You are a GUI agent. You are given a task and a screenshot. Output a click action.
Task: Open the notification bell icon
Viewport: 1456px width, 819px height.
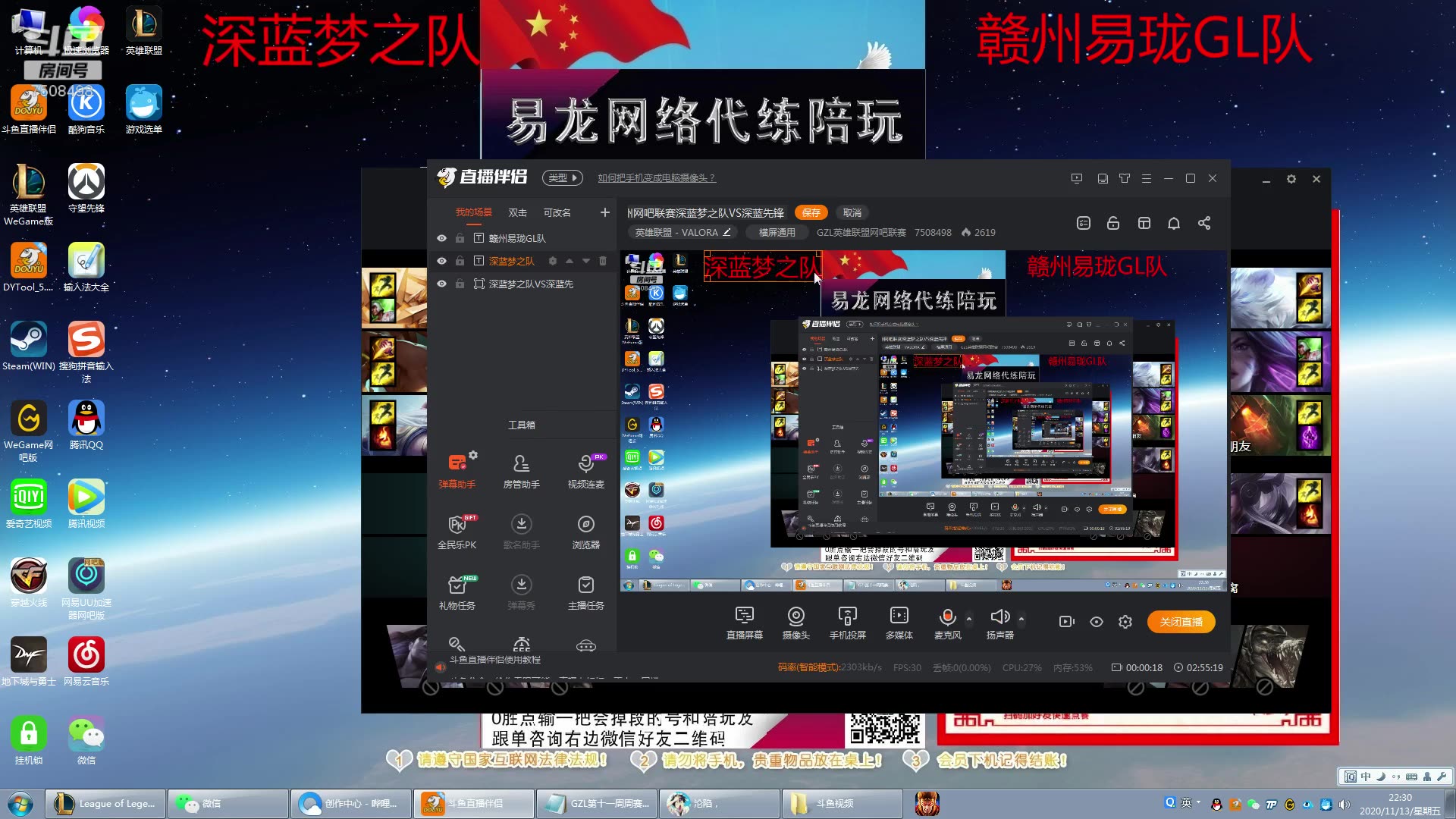click(1173, 223)
